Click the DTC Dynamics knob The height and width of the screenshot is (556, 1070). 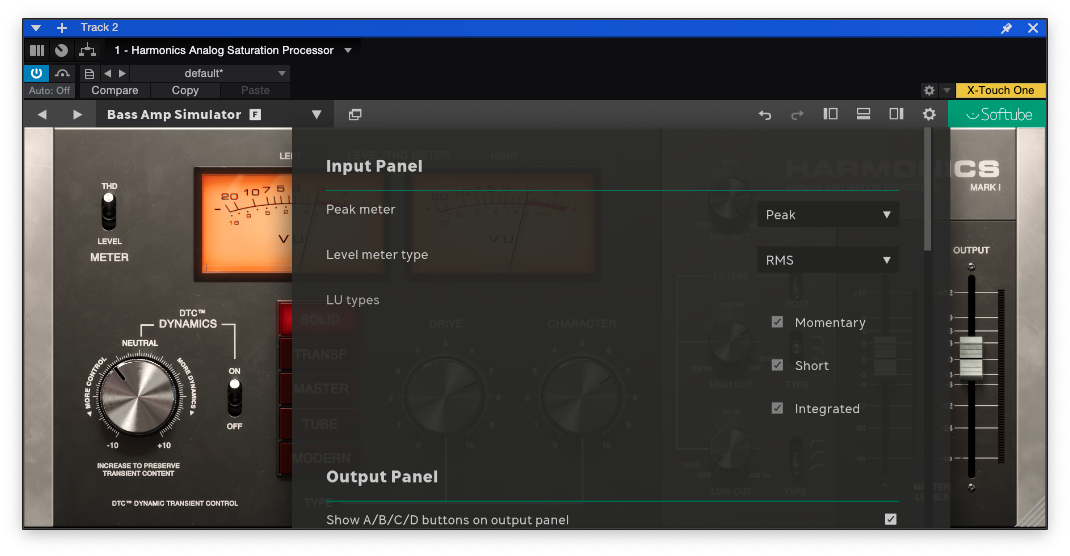(139, 394)
